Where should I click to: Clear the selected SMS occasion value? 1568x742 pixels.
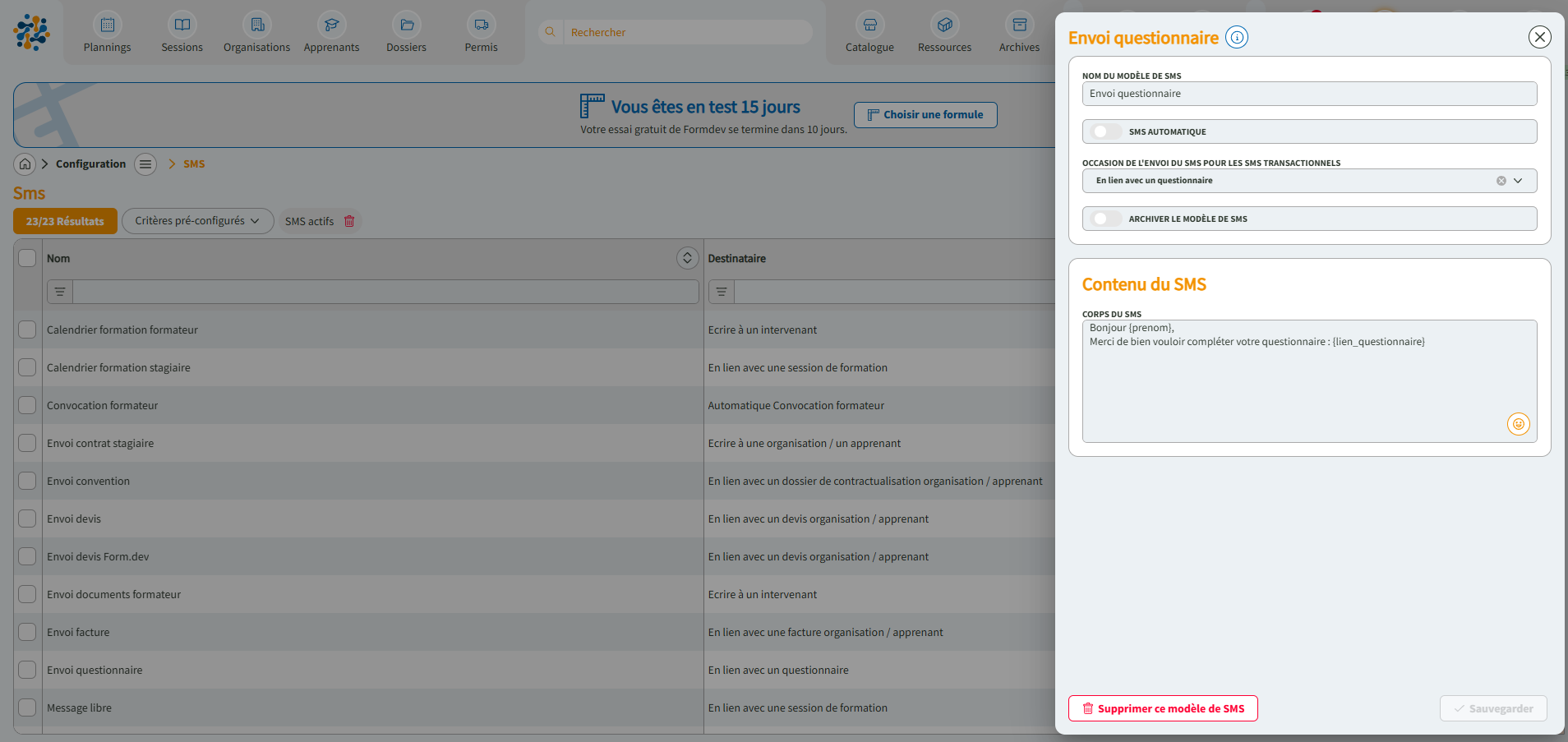pos(1501,181)
